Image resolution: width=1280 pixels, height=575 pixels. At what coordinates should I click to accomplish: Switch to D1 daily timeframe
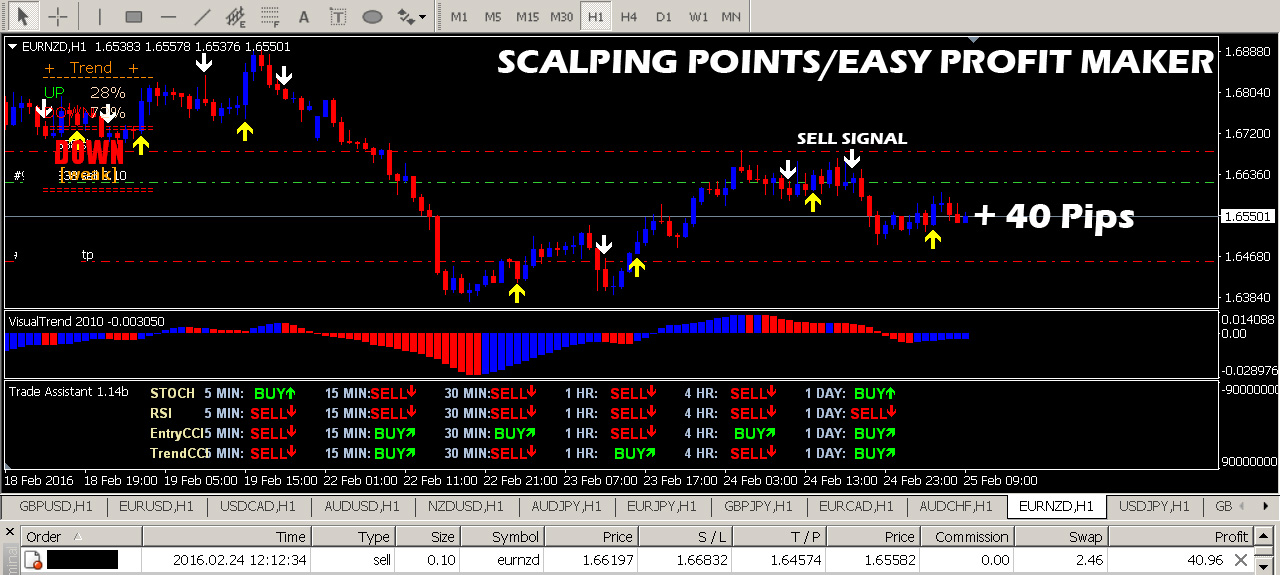point(663,17)
